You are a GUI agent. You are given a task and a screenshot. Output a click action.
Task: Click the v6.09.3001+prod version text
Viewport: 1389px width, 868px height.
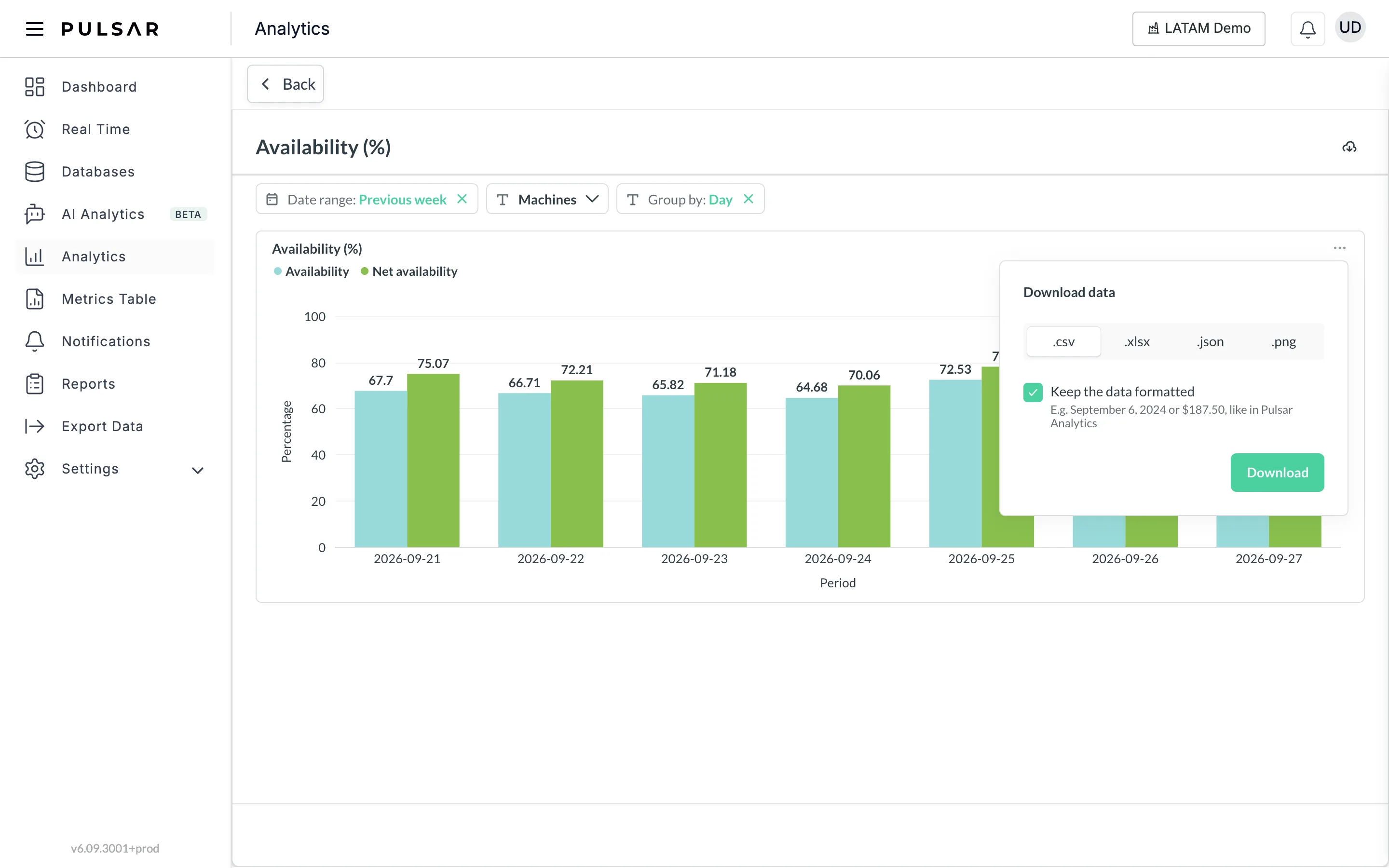click(x=115, y=848)
